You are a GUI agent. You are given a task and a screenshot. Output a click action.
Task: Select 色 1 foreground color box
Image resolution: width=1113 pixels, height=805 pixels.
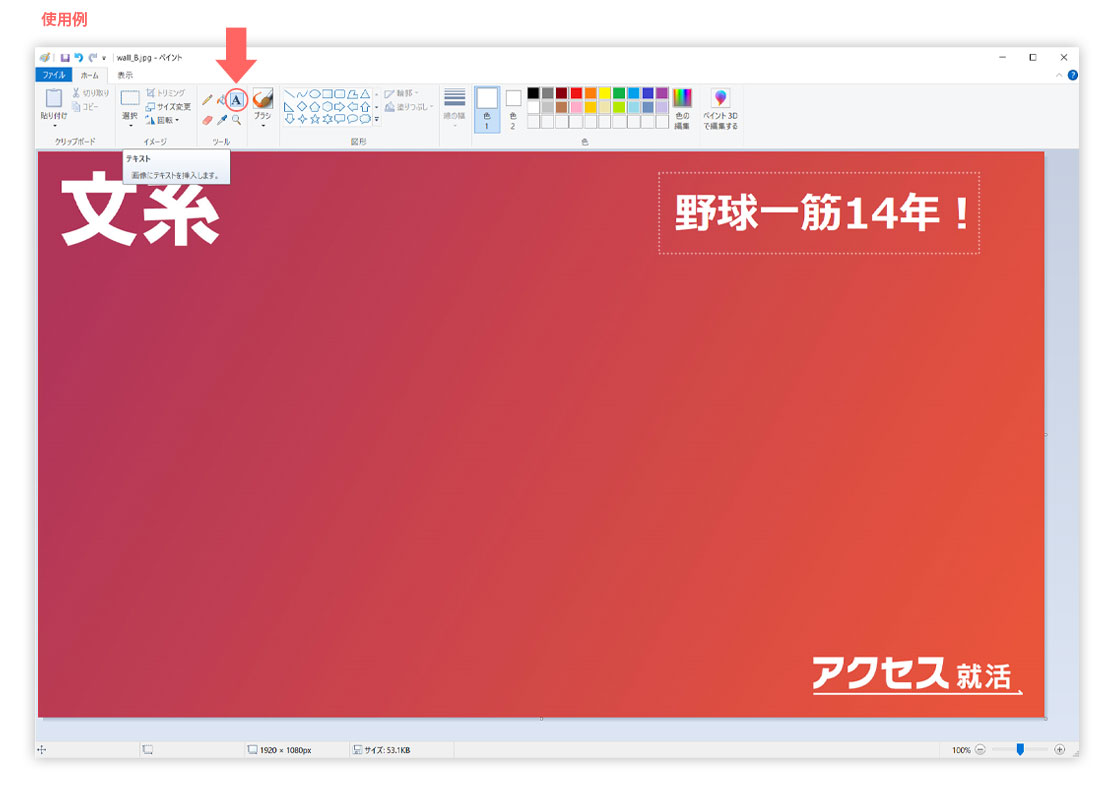click(x=487, y=108)
